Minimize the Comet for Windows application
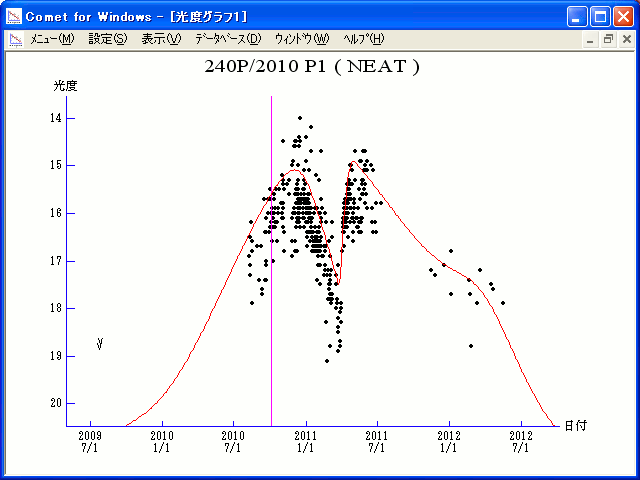640x480 pixels. coord(577,16)
